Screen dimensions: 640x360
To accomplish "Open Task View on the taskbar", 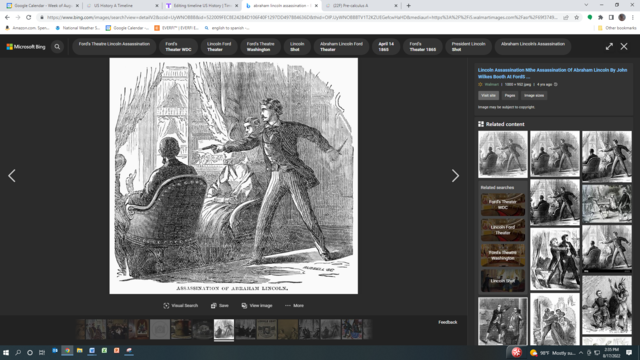I will point(42,352).
